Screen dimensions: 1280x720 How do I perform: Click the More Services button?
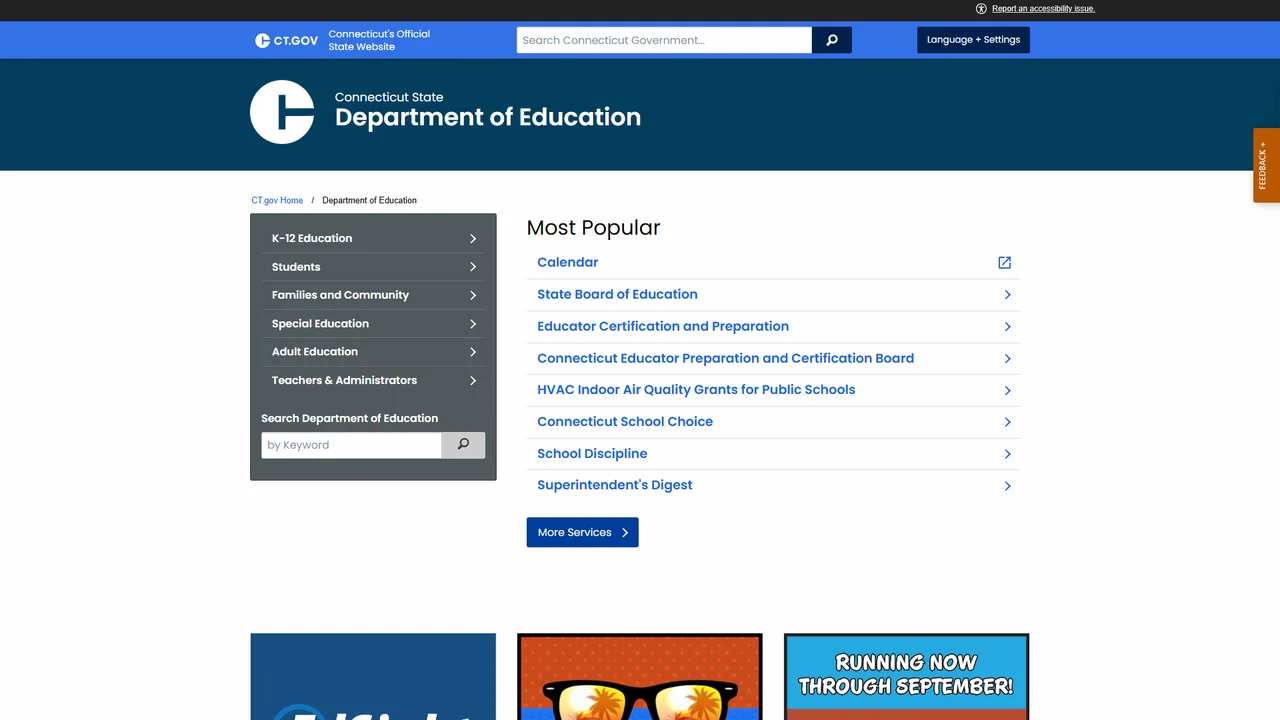582,532
